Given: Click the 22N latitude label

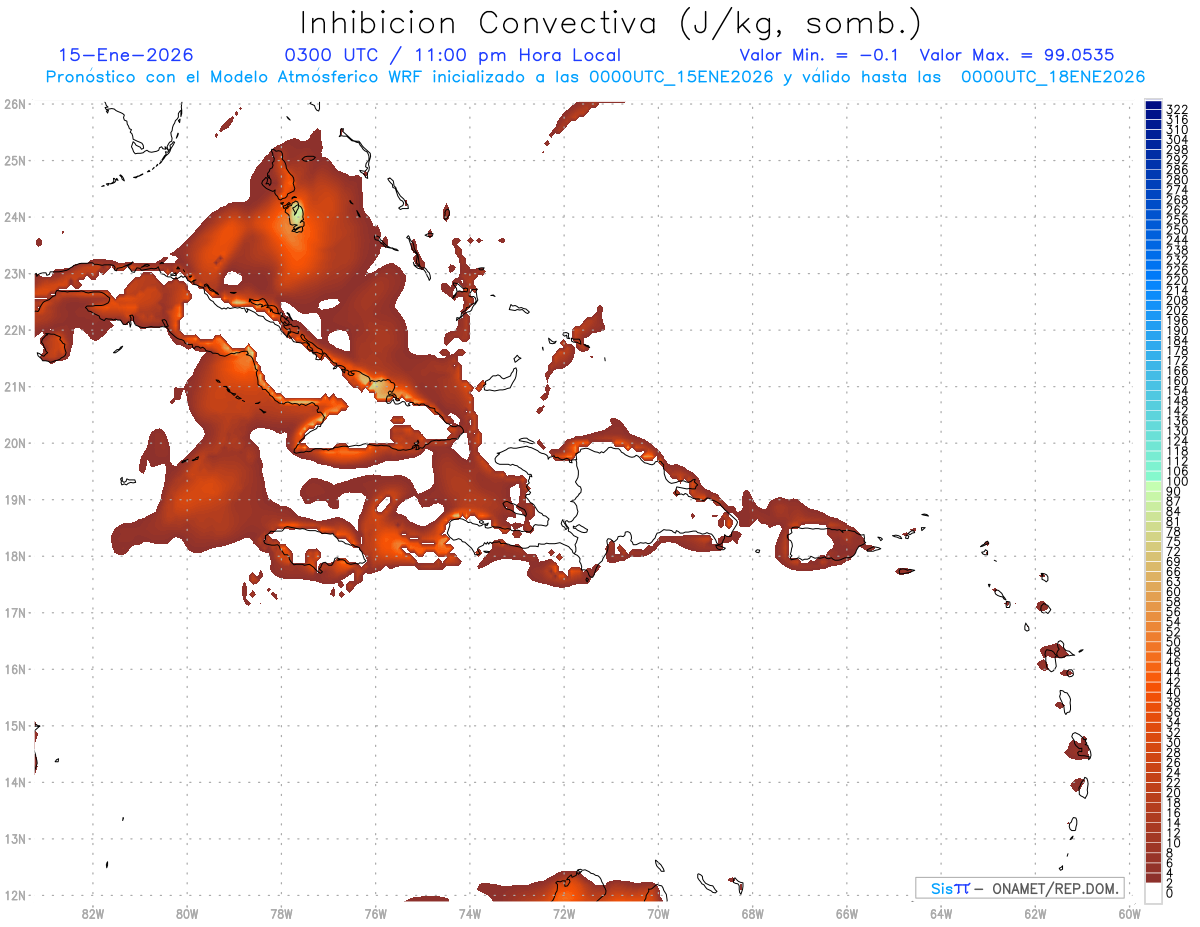Looking at the screenshot, I should point(14,330).
